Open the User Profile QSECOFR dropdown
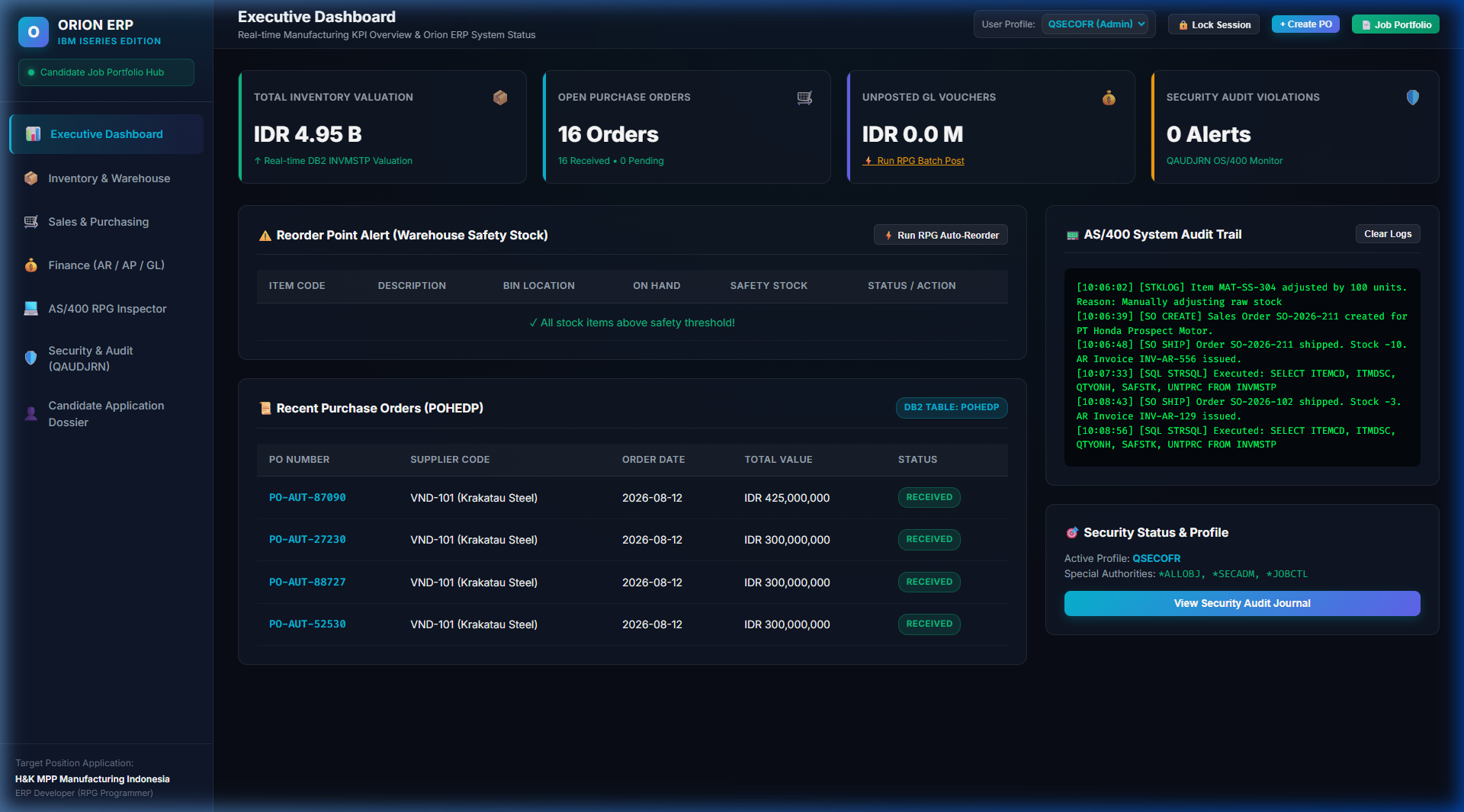1464x812 pixels. 1096,24
